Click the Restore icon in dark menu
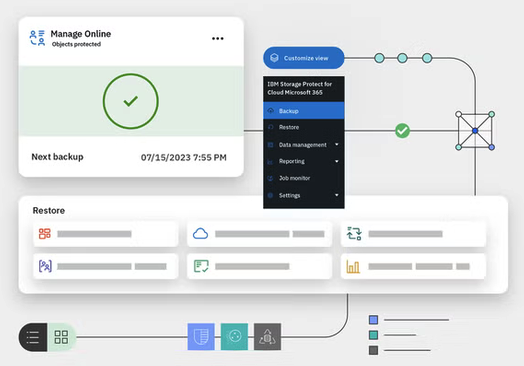Screen dimensions: 524x366 click(271, 127)
